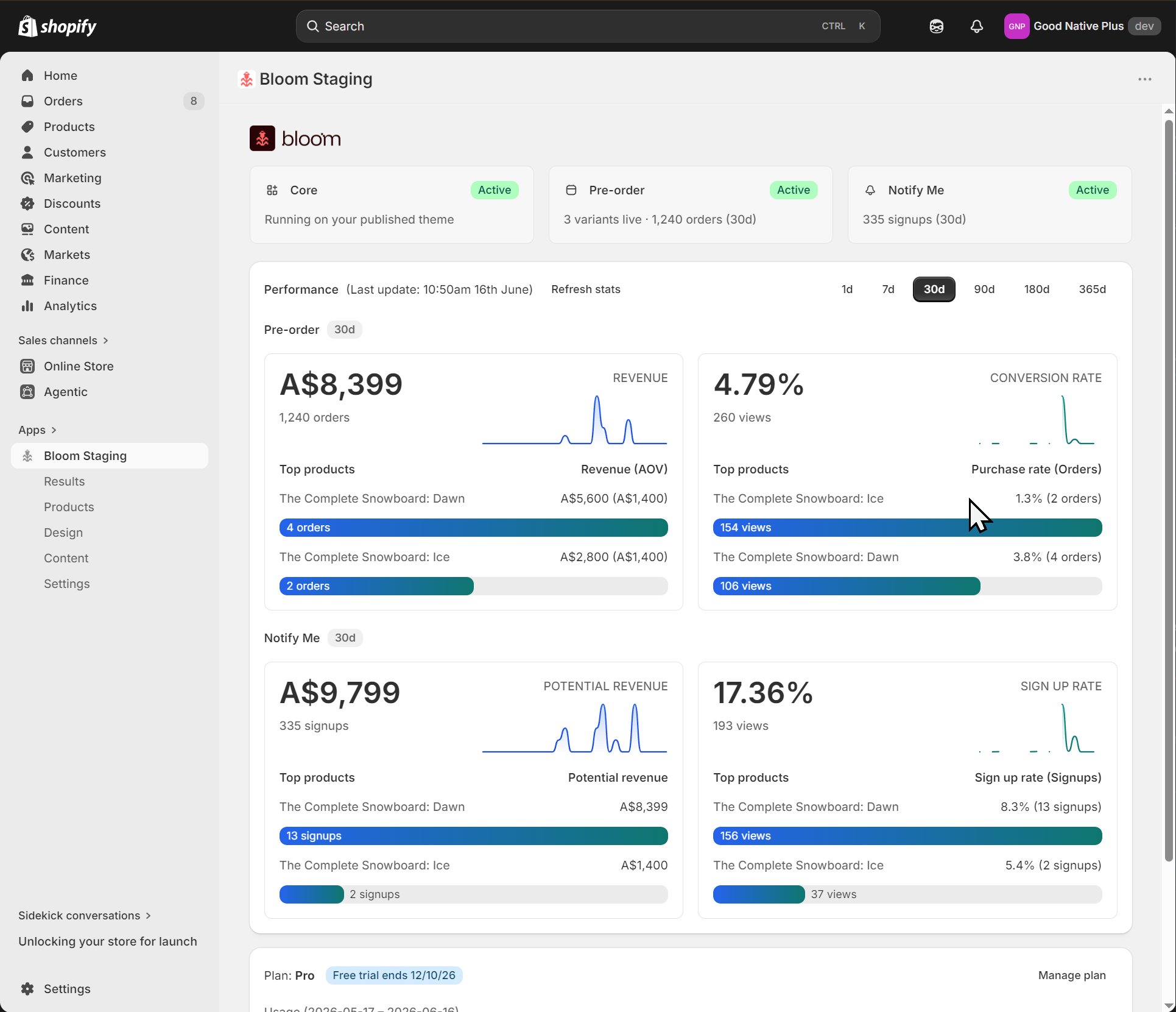
Task: Click the Bloom brand logo
Action: pos(295,138)
